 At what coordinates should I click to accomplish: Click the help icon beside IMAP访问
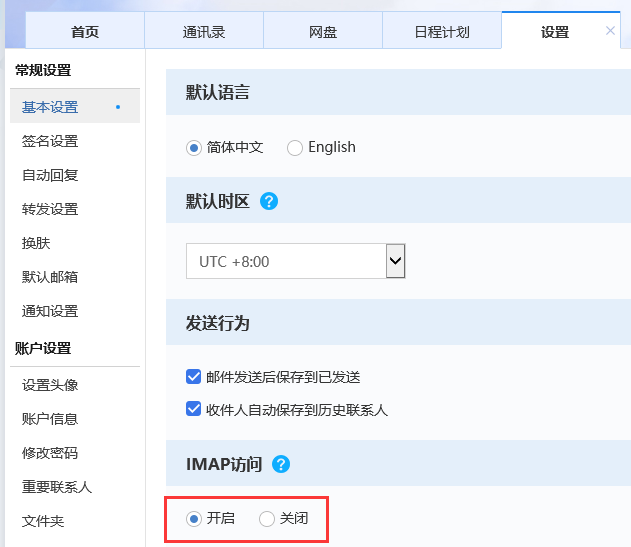coord(281,464)
